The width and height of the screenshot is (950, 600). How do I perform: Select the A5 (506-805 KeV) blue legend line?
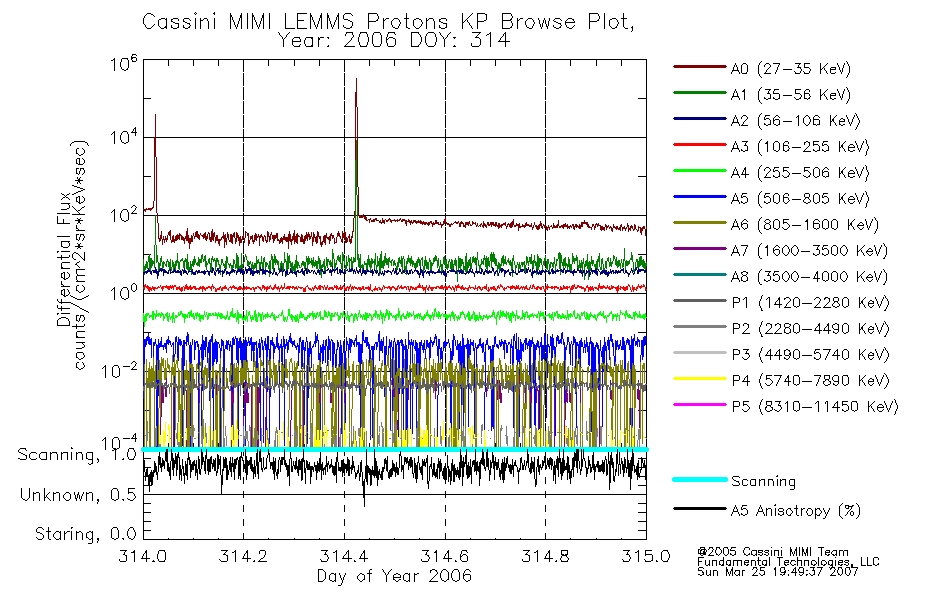pos(700,197)
